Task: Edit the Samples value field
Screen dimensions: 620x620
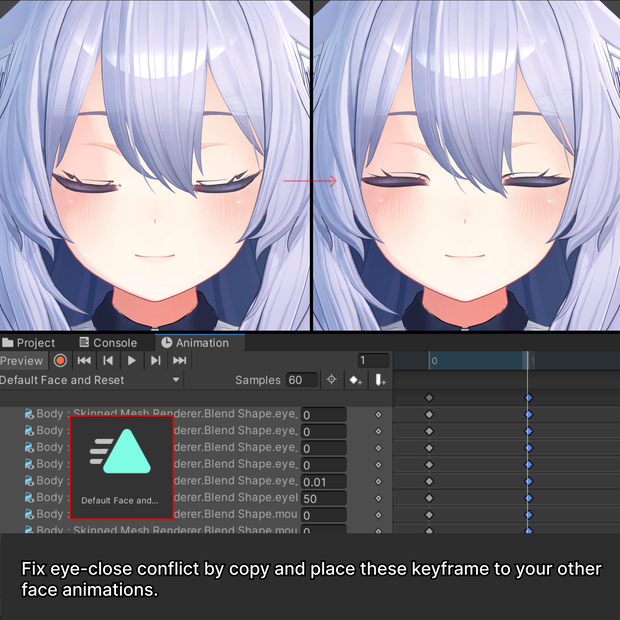Action: coord(302,380)
